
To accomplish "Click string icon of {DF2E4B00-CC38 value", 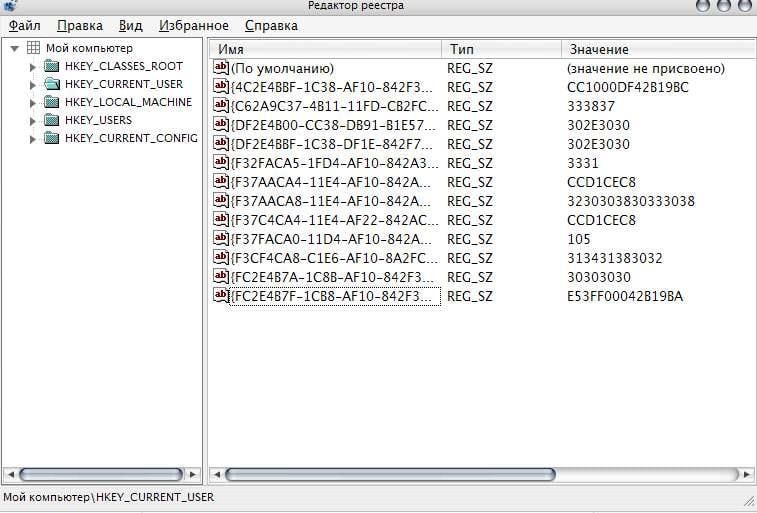I will (221, 124).
